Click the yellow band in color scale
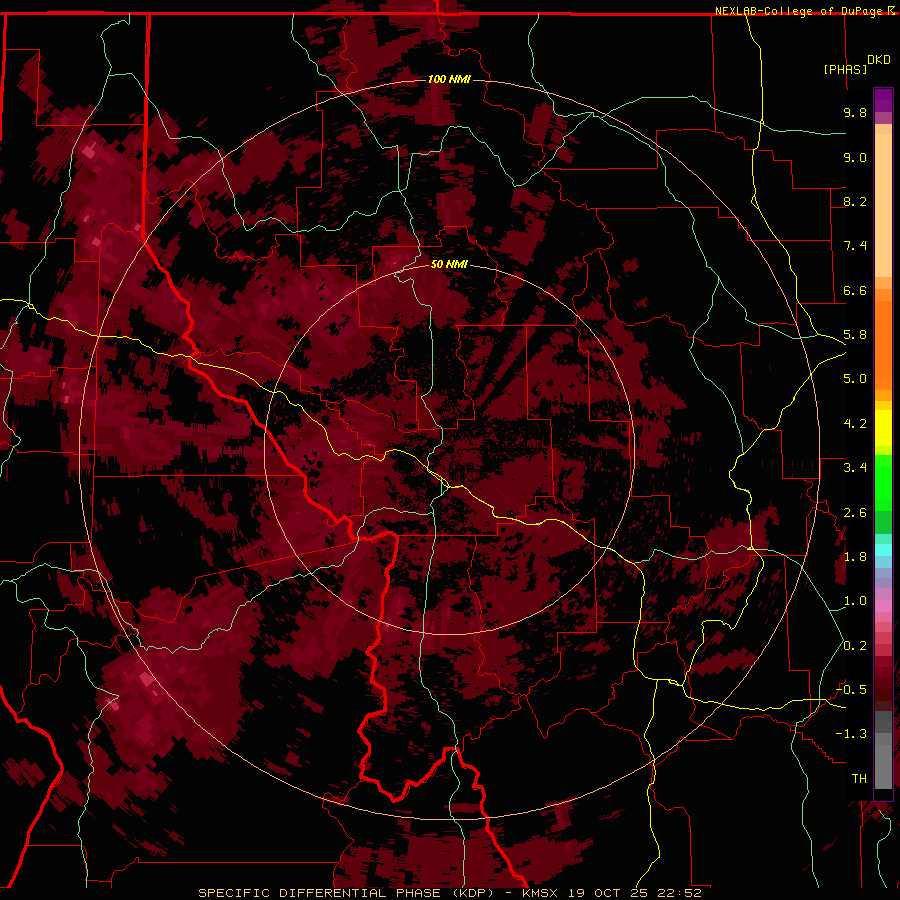This screenshot has width=900, height=900. [x=883, y=428]
